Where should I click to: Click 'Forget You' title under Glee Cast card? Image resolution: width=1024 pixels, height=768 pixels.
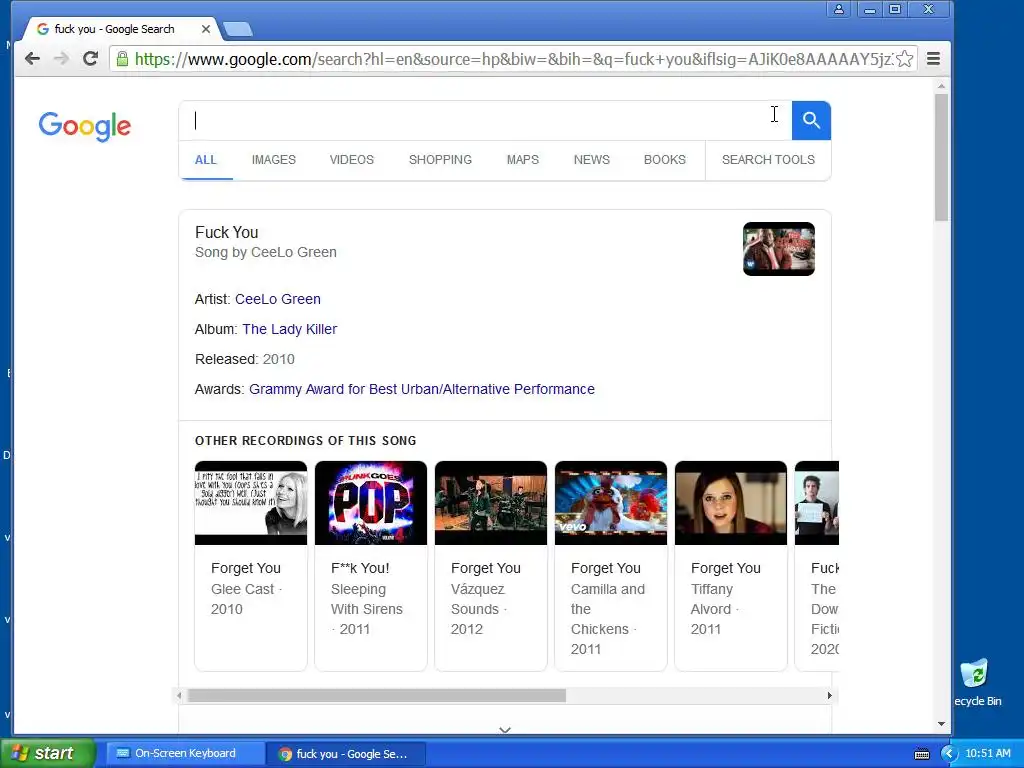[246, 568]
